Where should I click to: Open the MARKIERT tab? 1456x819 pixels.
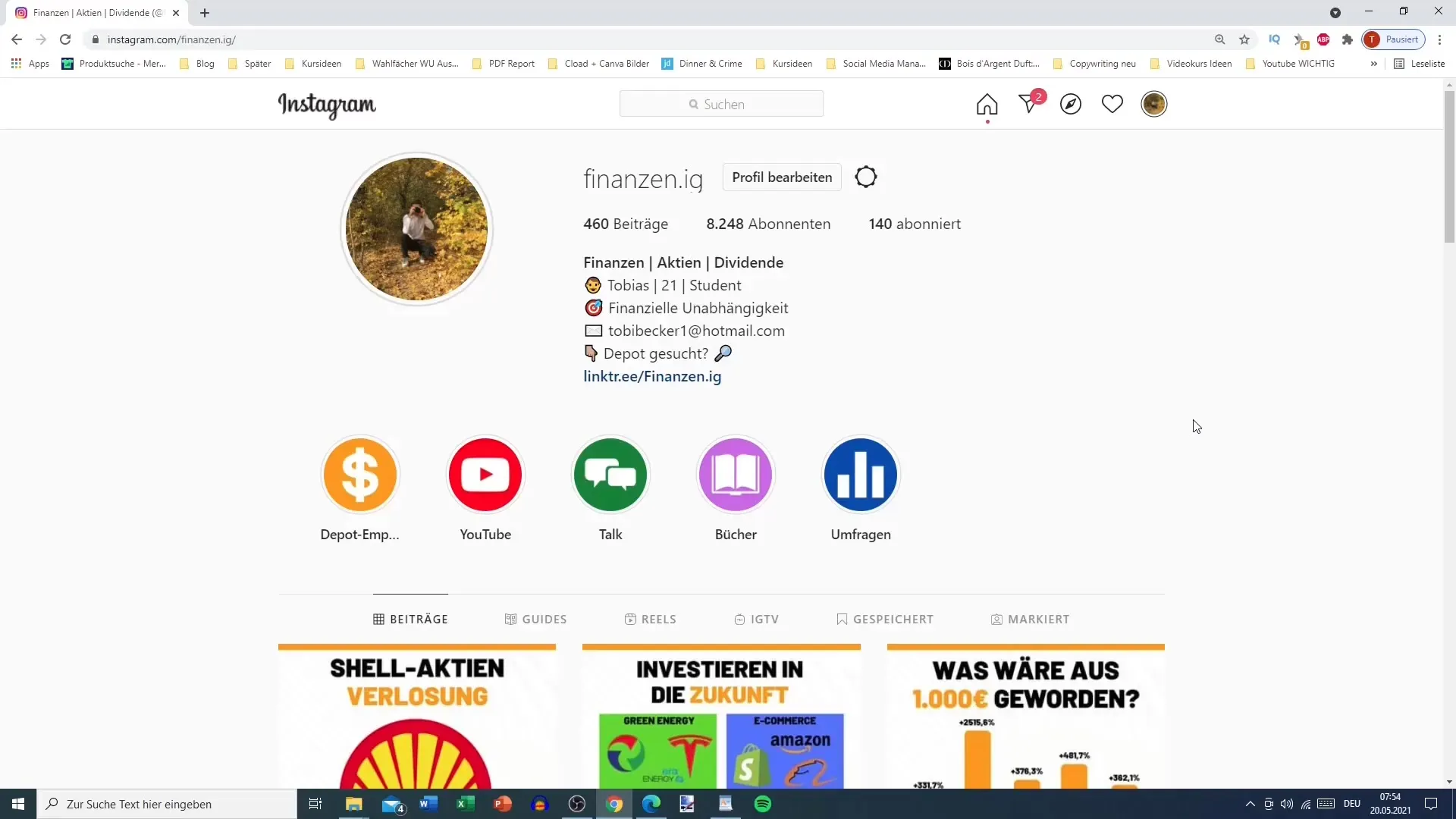tap(1030, 619)
